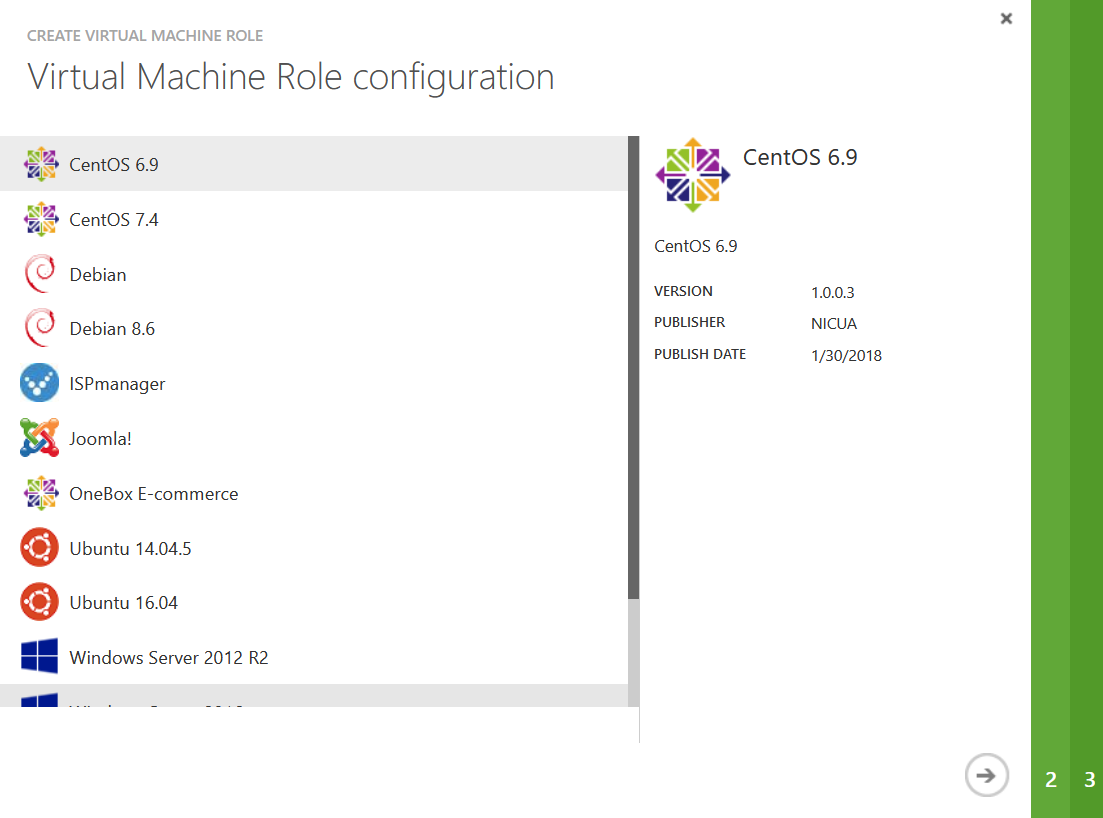1103x818 pixels.
Task: Click the Debian swirl icon beside plain Debian
Action: (x=40, y=274)
